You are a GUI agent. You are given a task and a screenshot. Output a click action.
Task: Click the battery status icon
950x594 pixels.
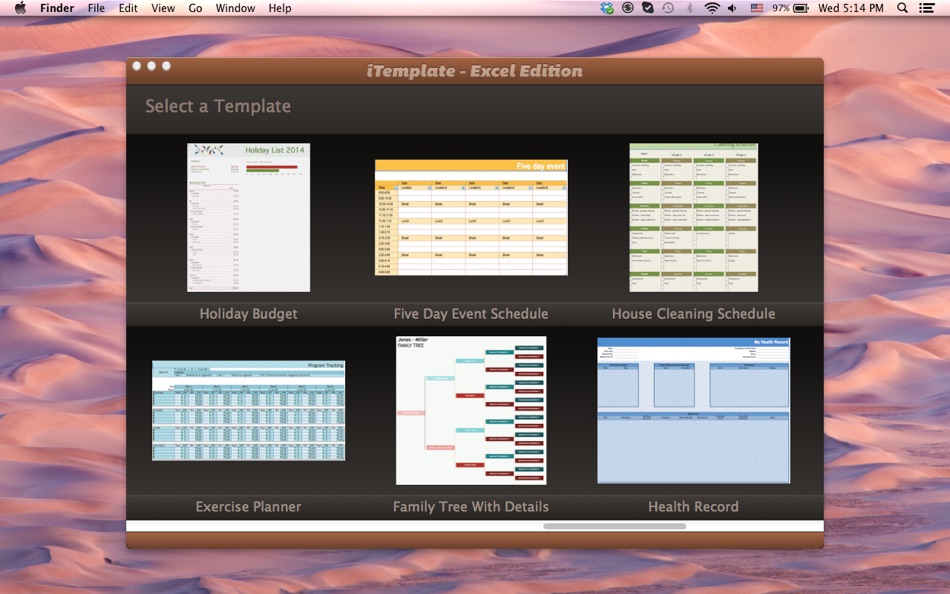click(x=801, y=8)
